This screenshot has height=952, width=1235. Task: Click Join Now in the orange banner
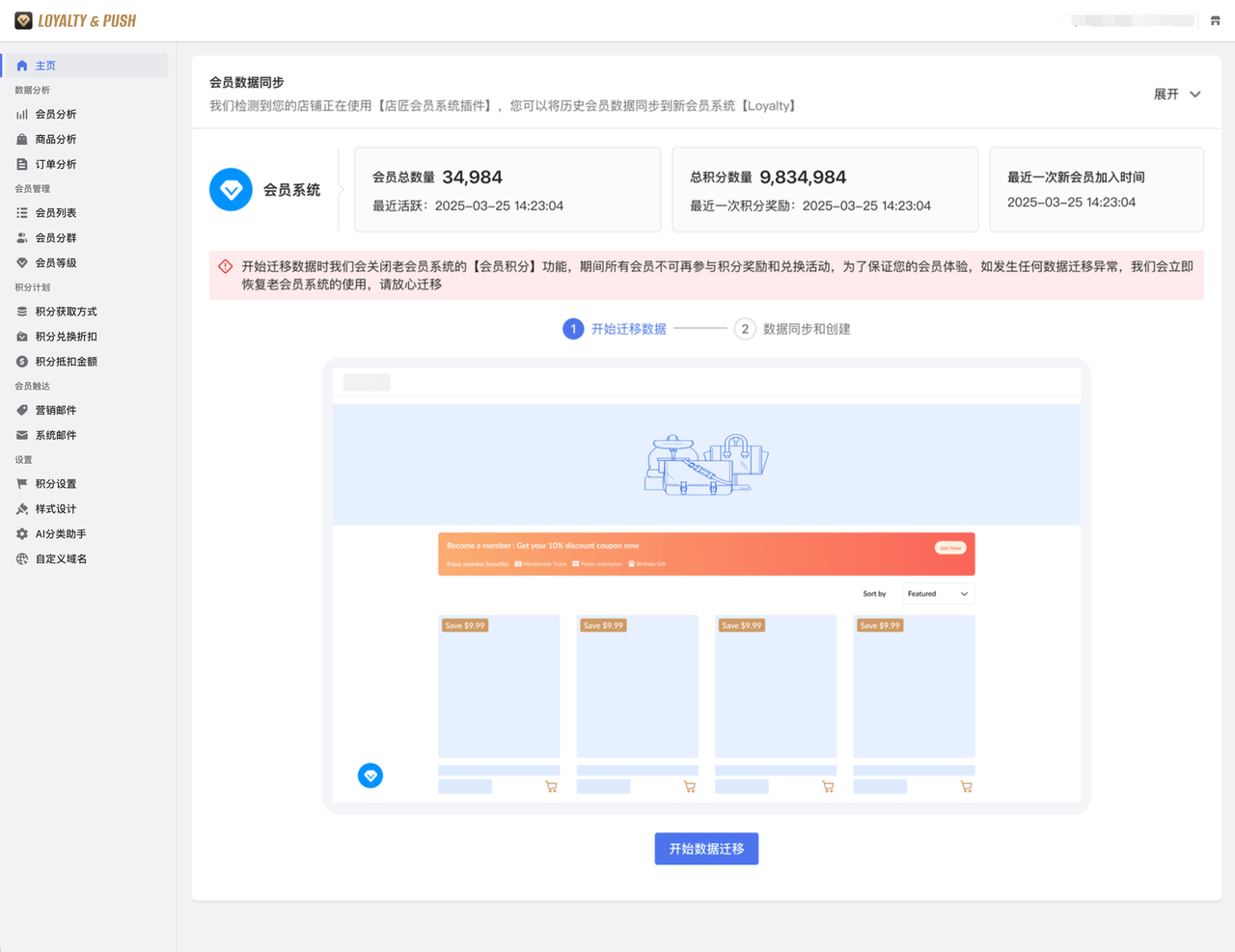(x=950, y=548)
